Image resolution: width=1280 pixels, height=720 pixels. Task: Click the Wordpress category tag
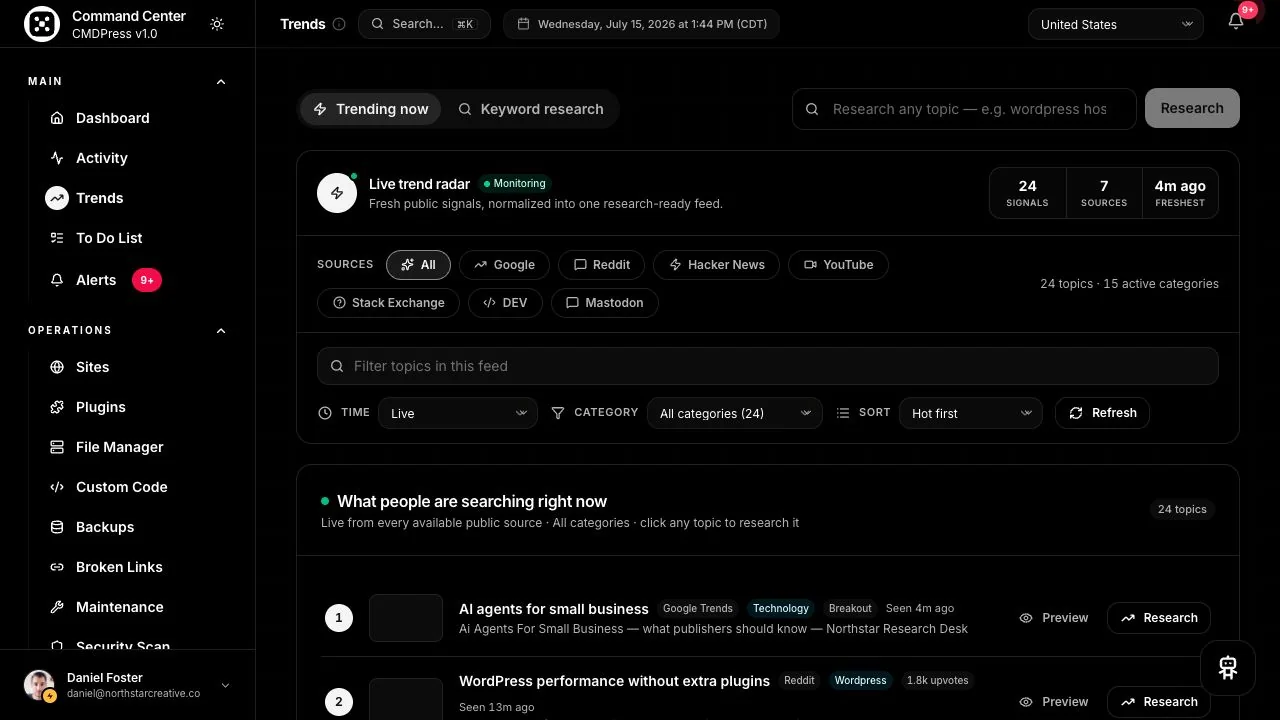(x=860, y=680)
